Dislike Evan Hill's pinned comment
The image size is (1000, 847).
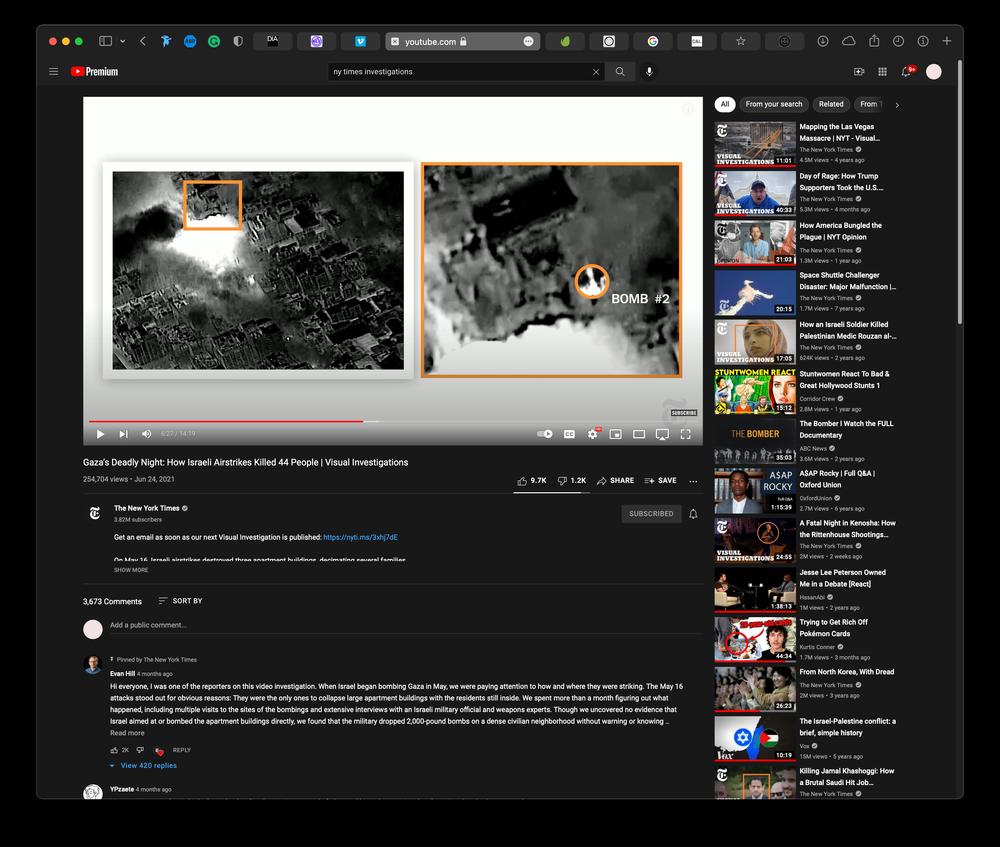[140, 750]
